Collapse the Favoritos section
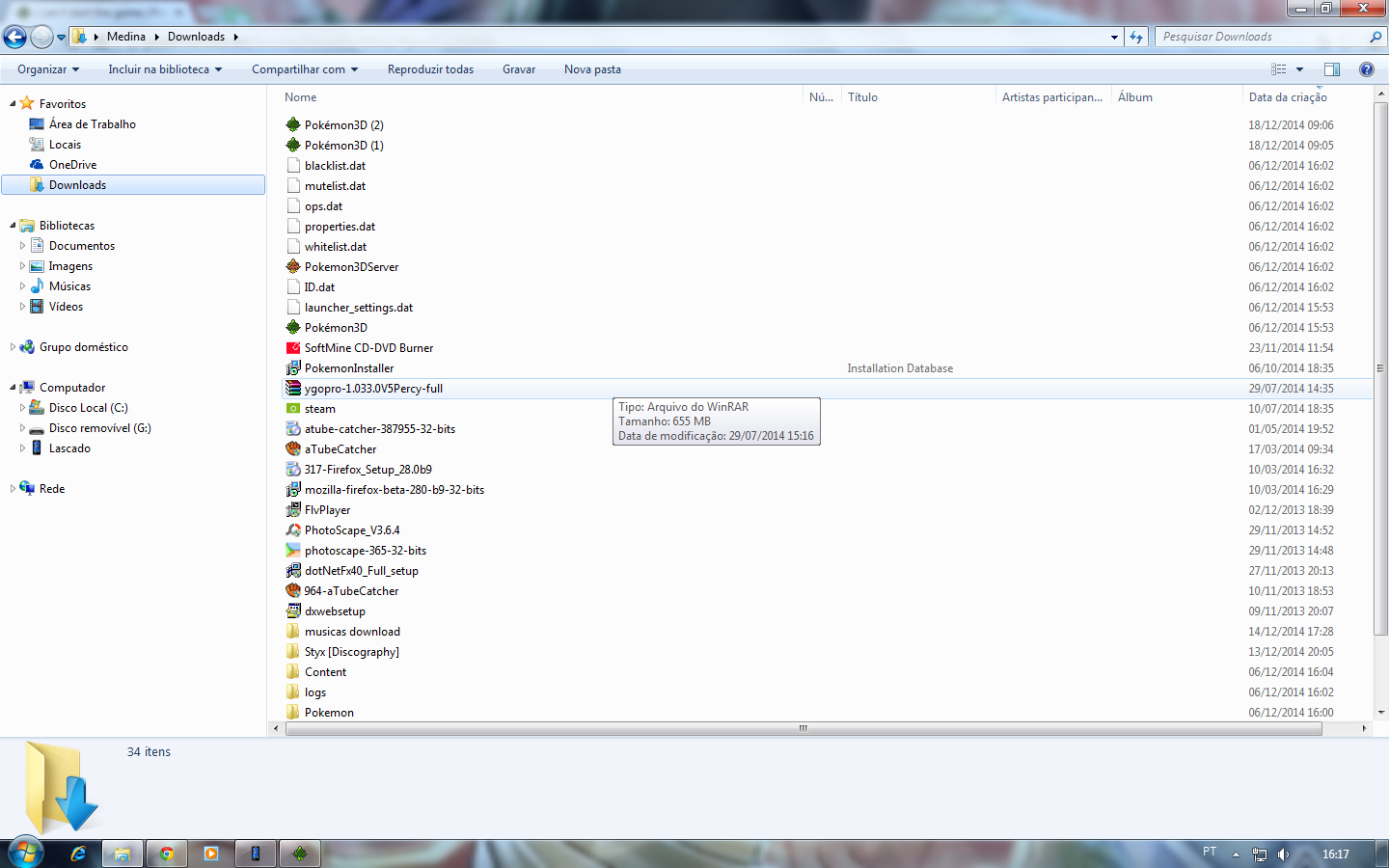 (13, 104)
